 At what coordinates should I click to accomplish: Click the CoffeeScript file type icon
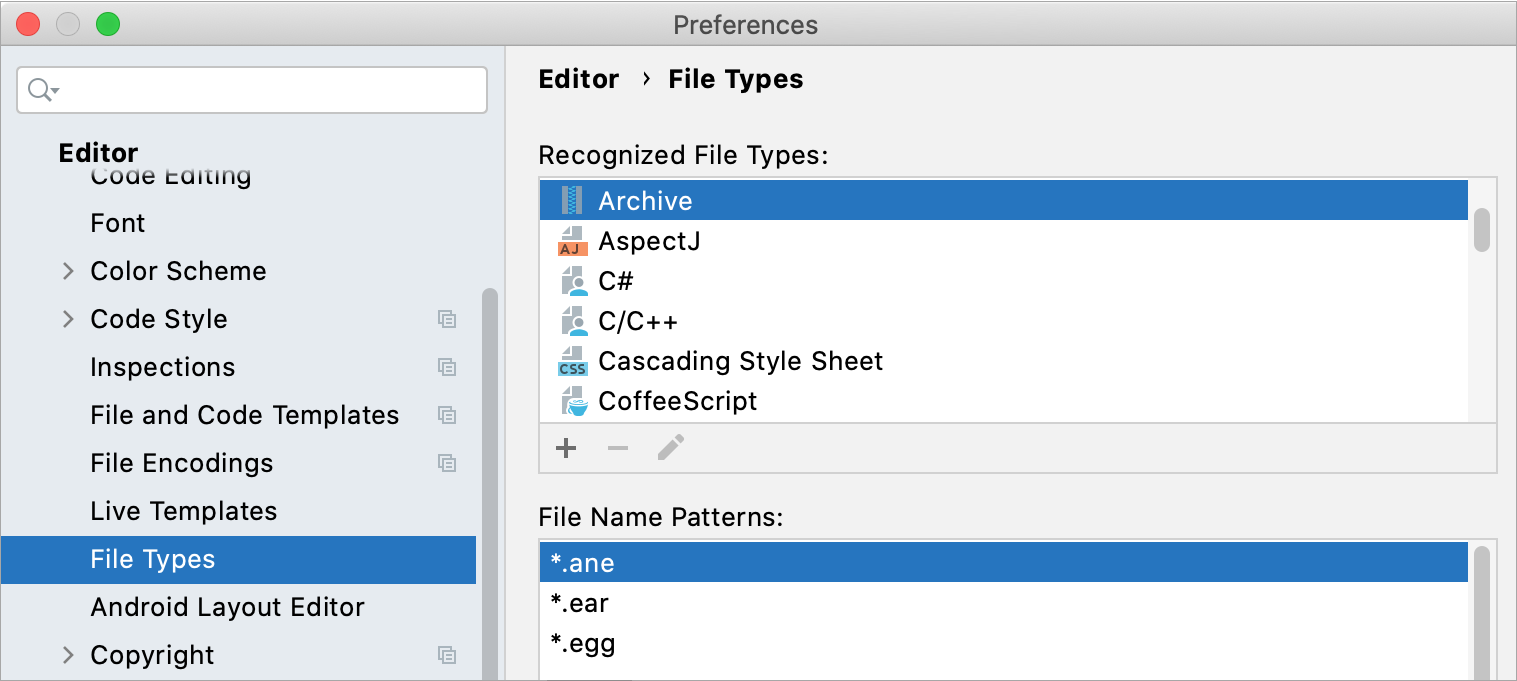pyautogui.click(x=572, y=401)
